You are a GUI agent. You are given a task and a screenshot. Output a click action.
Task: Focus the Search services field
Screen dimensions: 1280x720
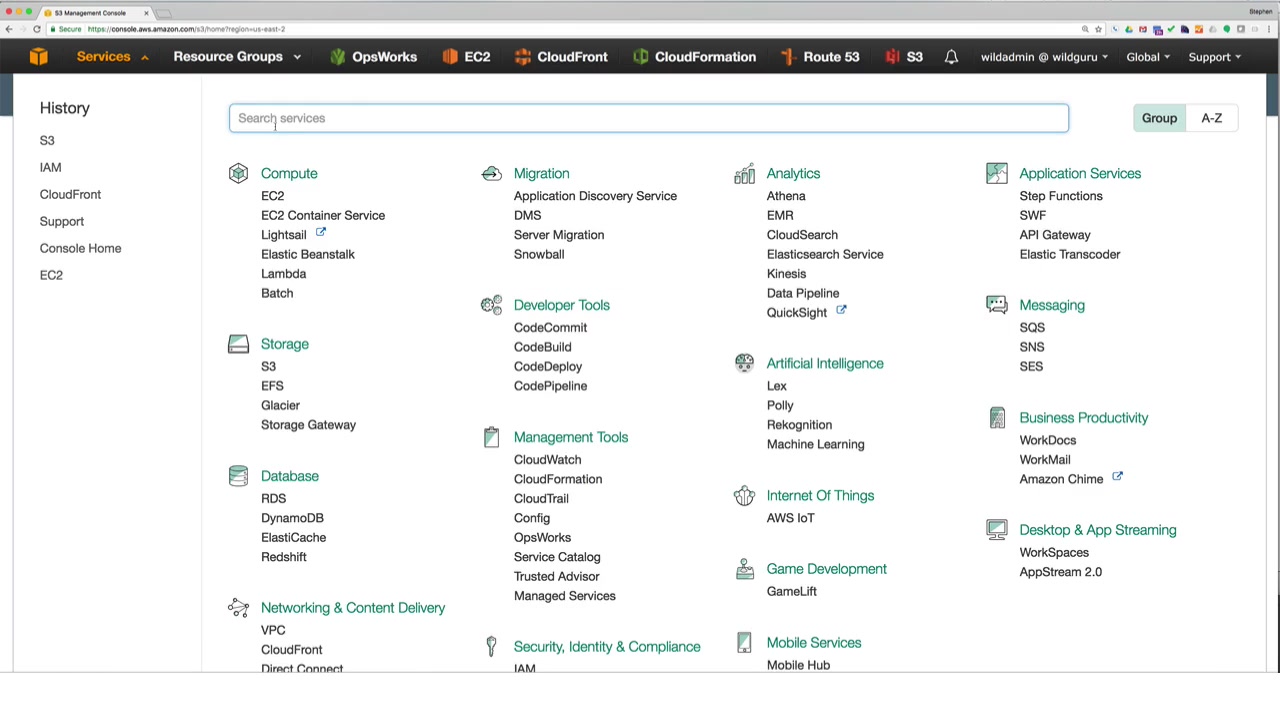648,118
